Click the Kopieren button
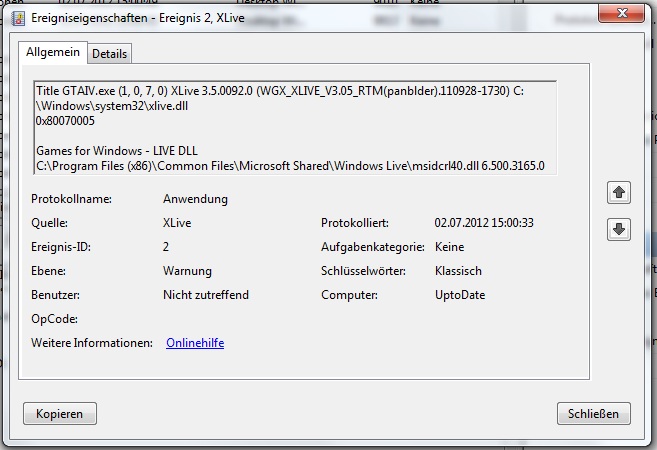The image size is (657, 450). [x=60, y=414]
